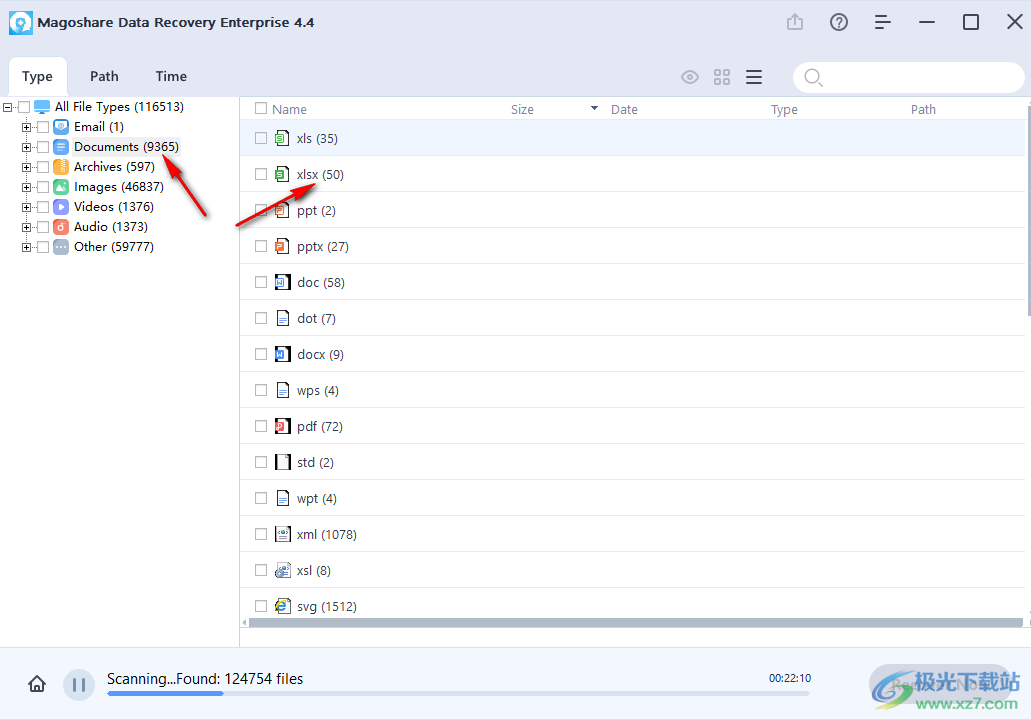
Task: Pause the scanning process
Action: [79, 684]
